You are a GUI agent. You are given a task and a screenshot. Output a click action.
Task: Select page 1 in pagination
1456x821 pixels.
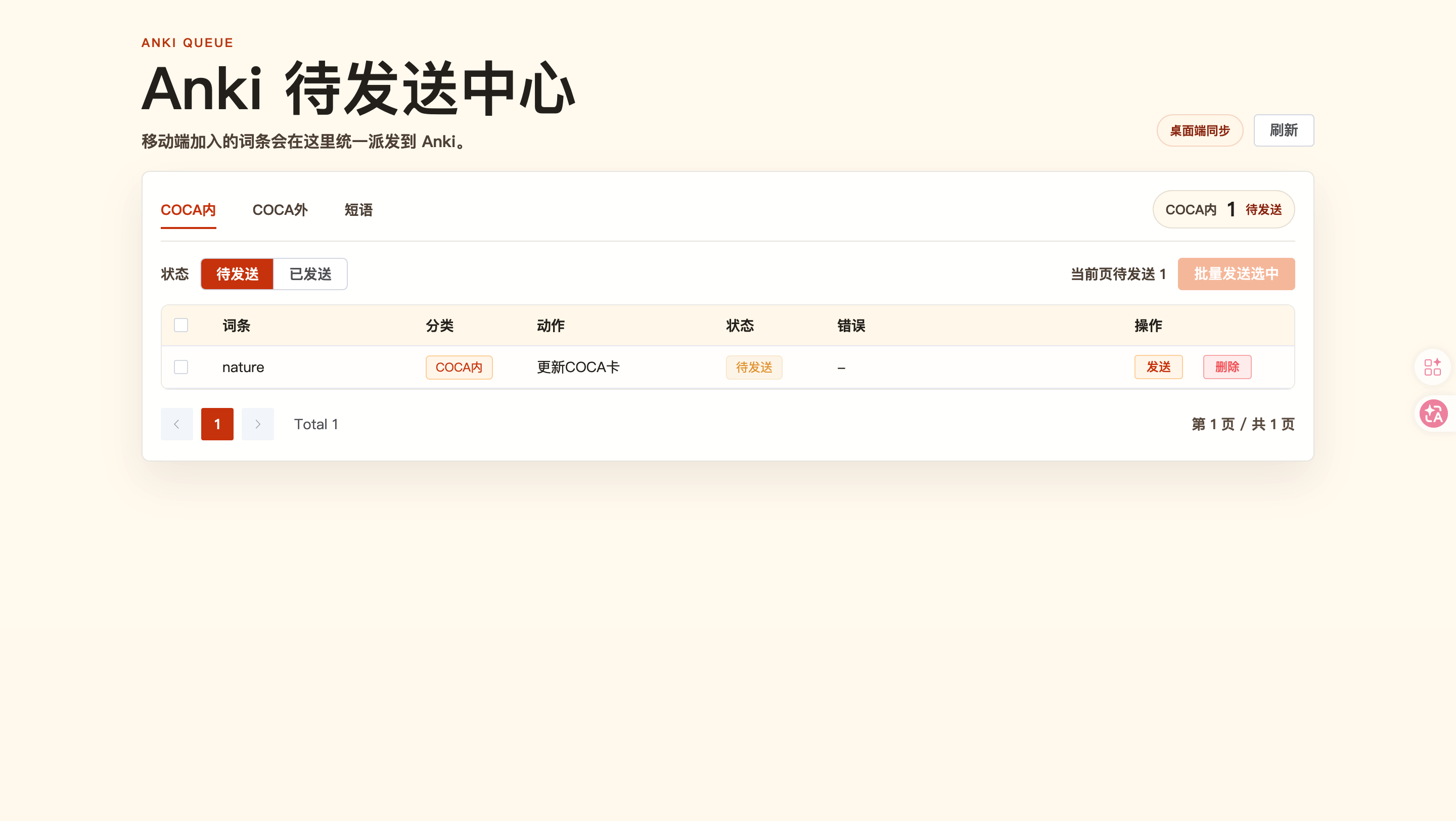[217, 424]
